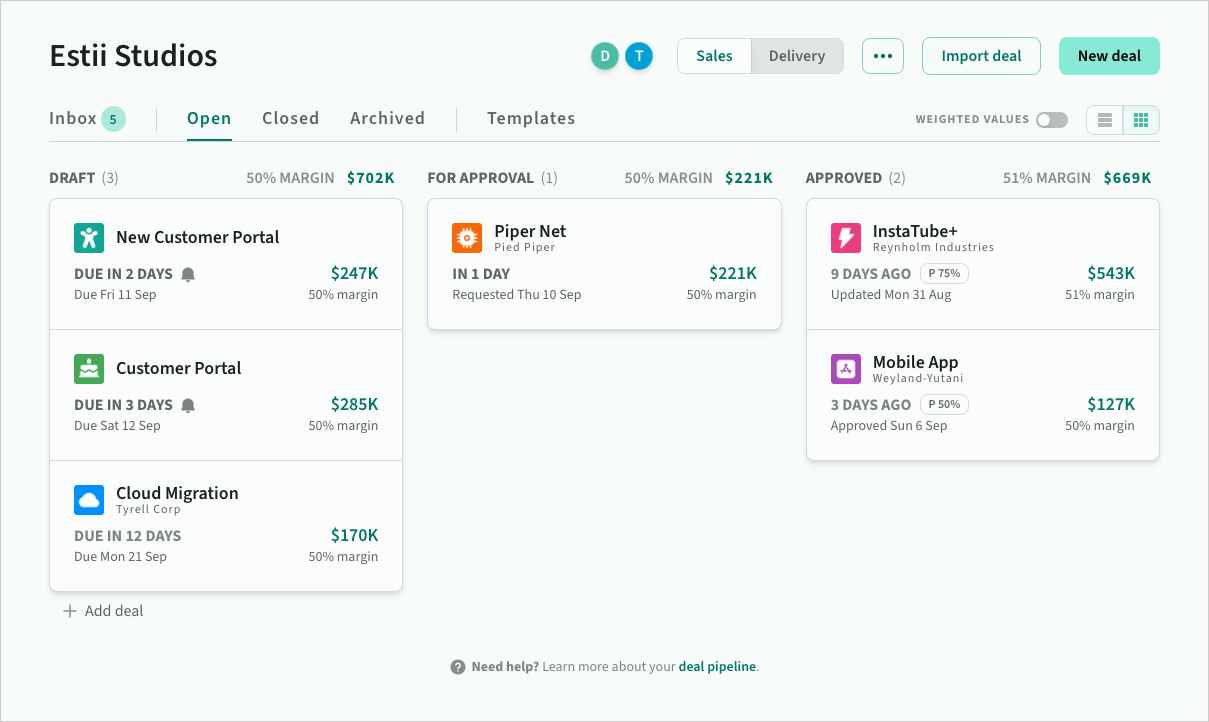The image size is (1209, 722).
Task: Click the purple Mobile App icon
Action: click(x=846, y=369)
